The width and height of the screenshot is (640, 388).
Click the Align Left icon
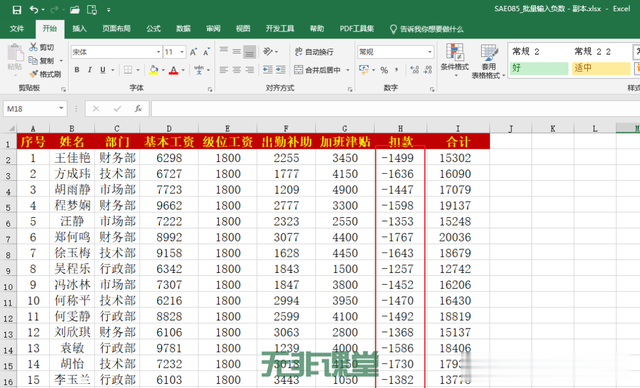click(224, 70)
